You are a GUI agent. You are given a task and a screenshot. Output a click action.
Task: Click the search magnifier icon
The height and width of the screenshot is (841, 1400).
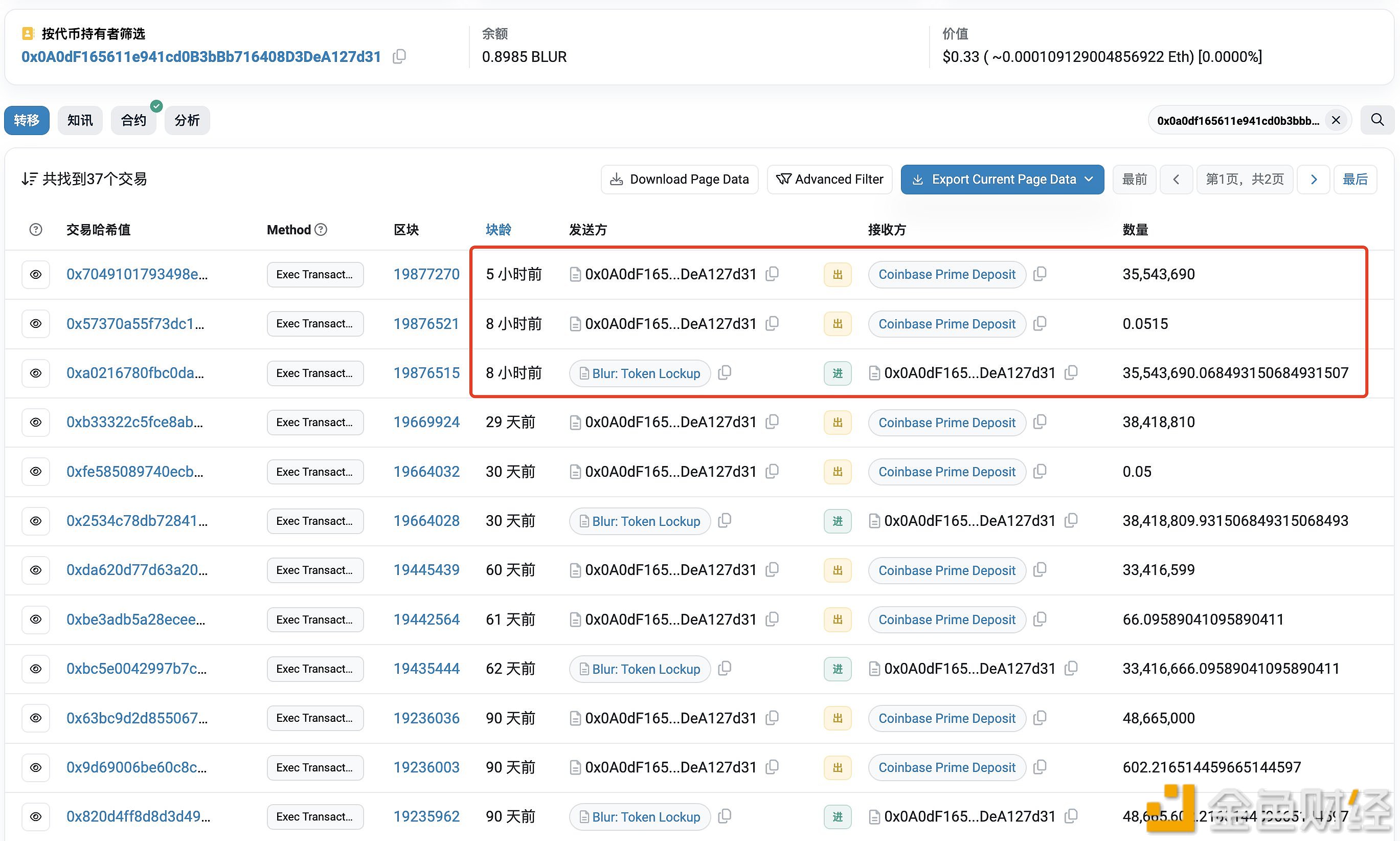coord(1378,120)
